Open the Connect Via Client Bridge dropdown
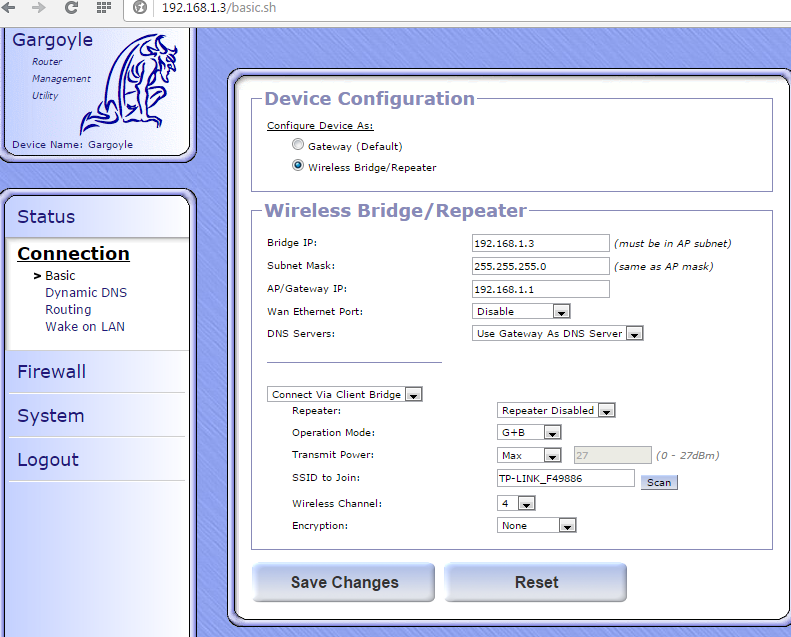 (x=345, y=394)
